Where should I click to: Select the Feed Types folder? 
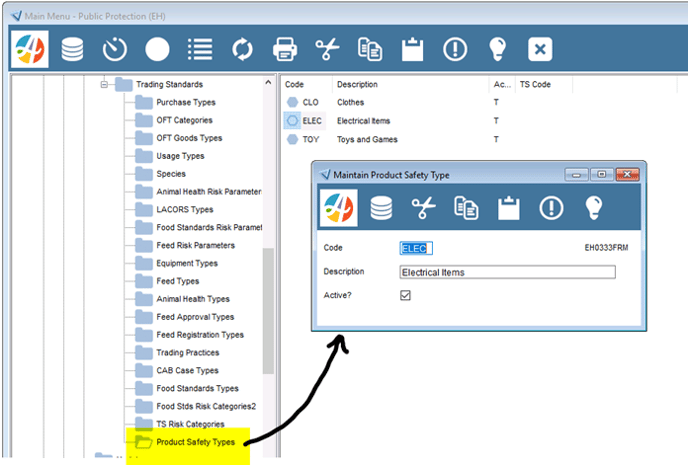178,281
